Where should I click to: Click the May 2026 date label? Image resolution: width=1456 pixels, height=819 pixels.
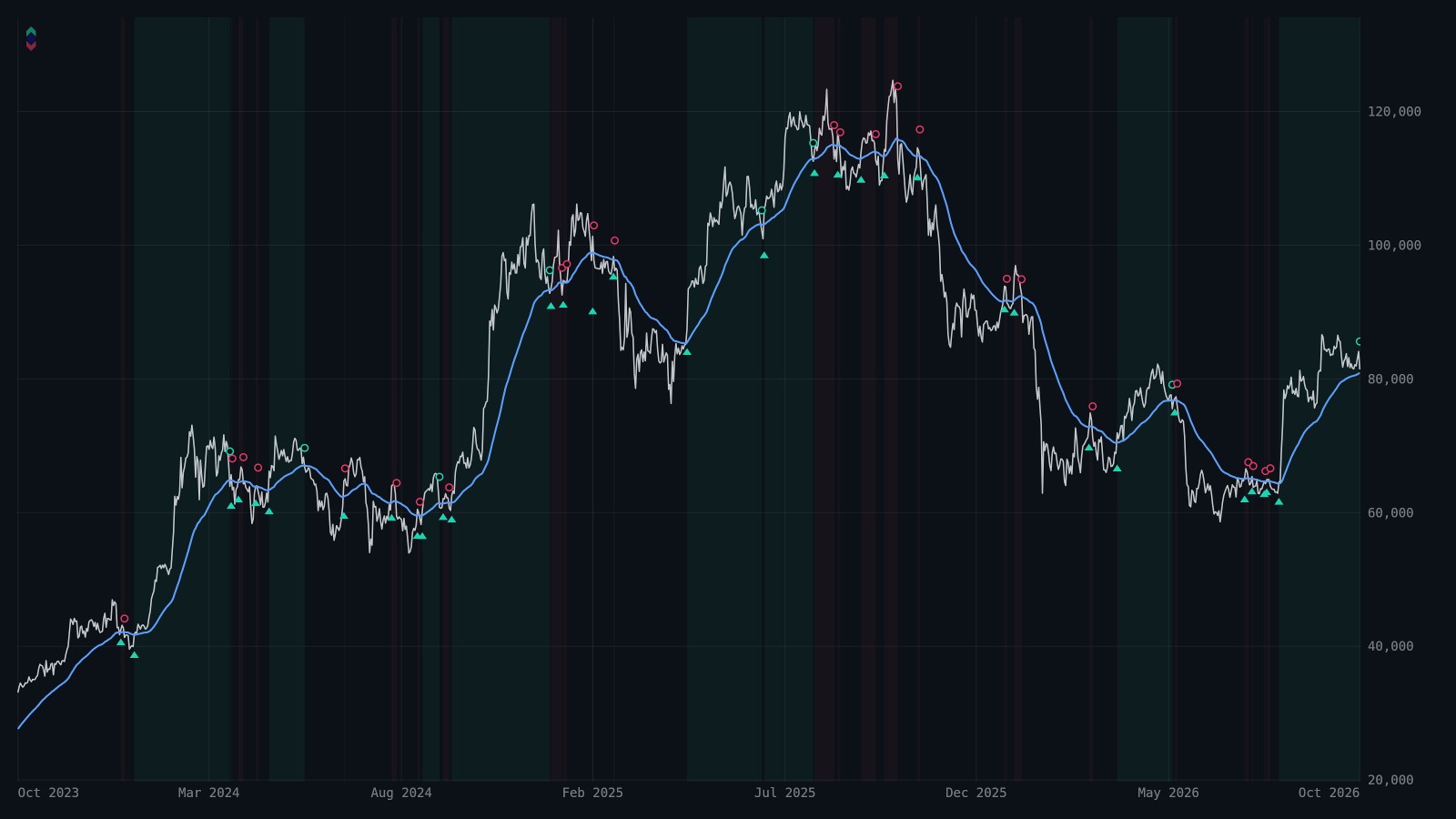tap(1168, 793)
